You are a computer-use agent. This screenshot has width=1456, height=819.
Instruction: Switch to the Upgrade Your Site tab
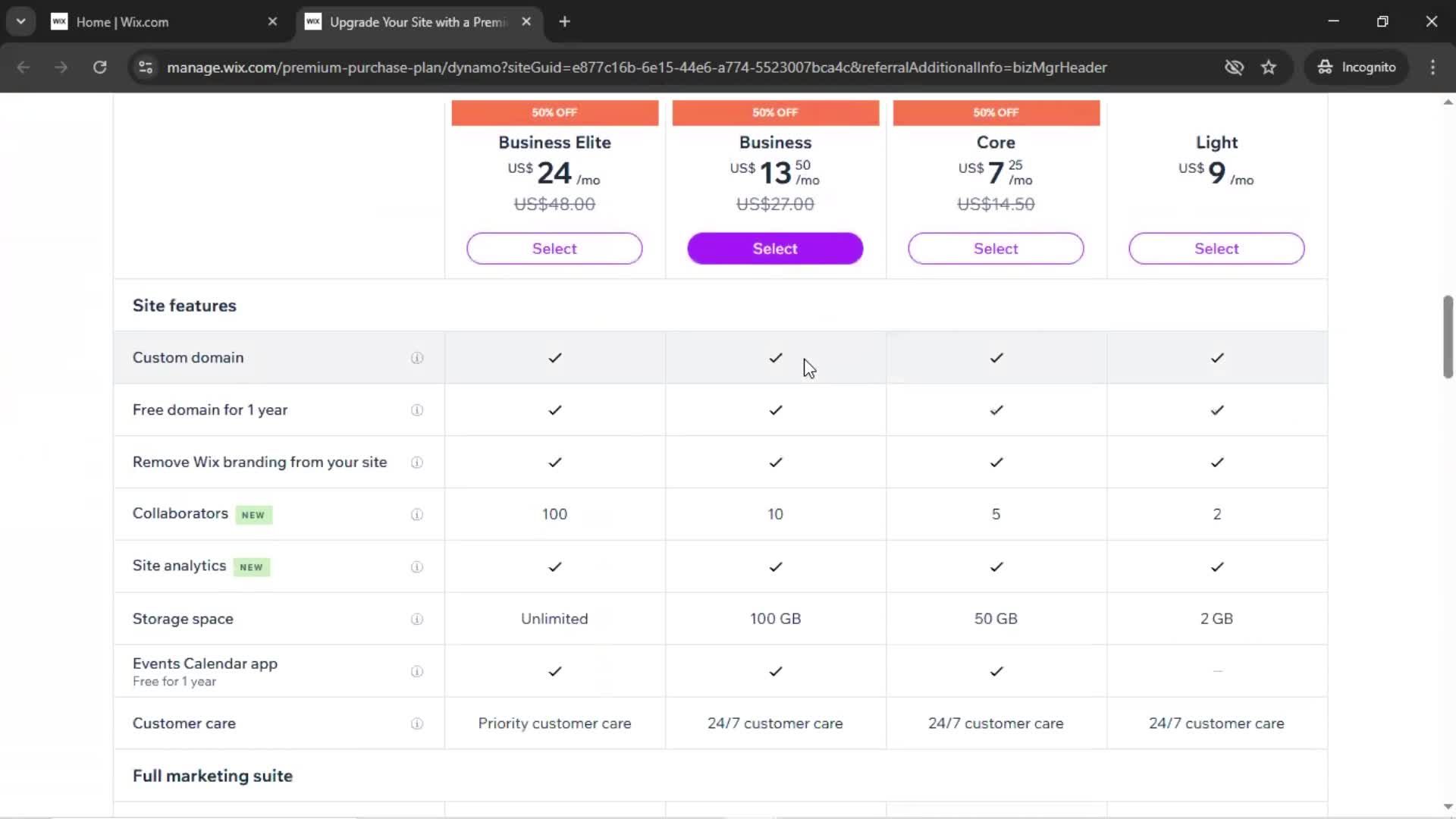(x=419, y=22)
